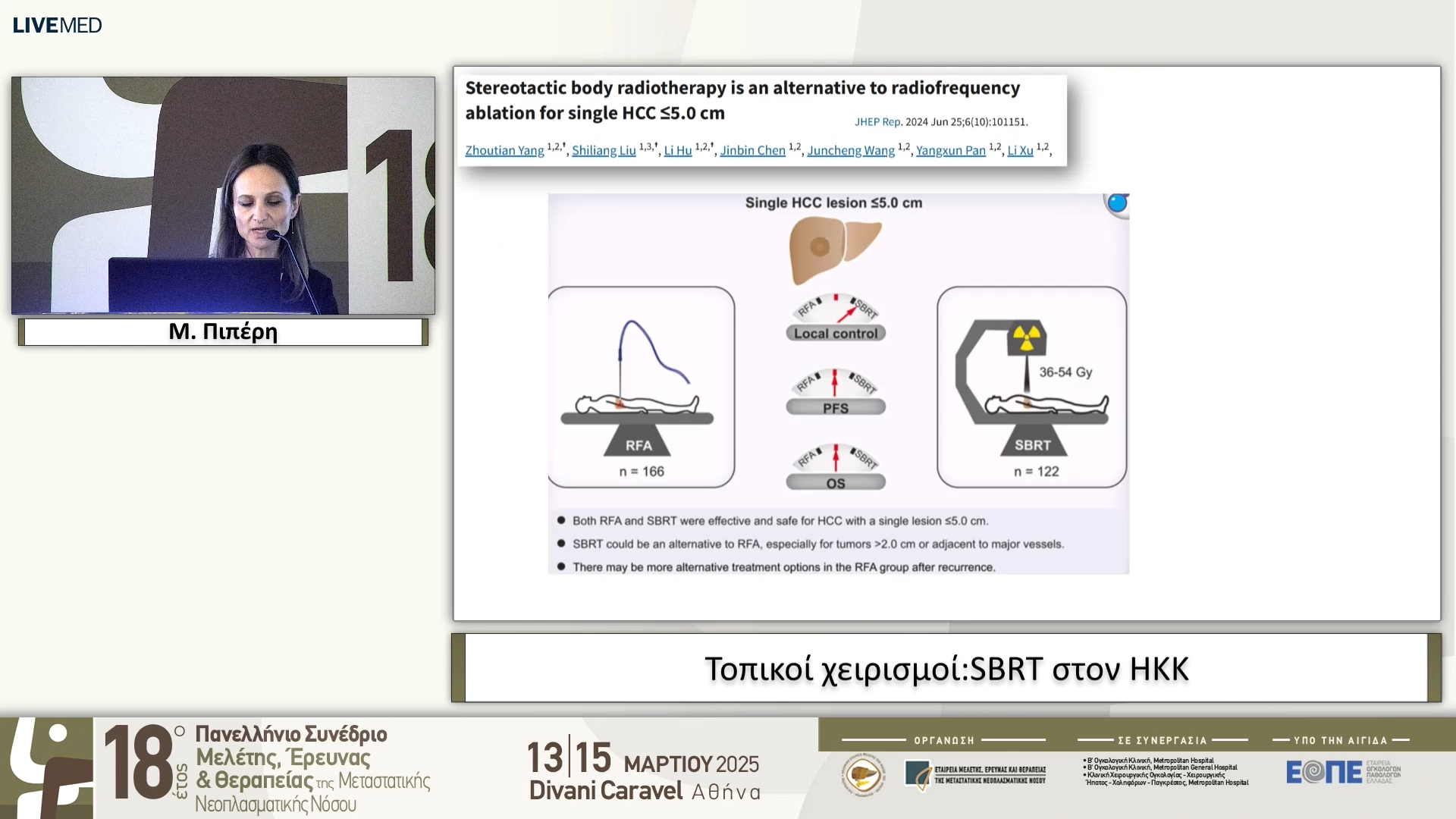
Task: Open the Juncheng Wang author link
Action: coord(850,150)
